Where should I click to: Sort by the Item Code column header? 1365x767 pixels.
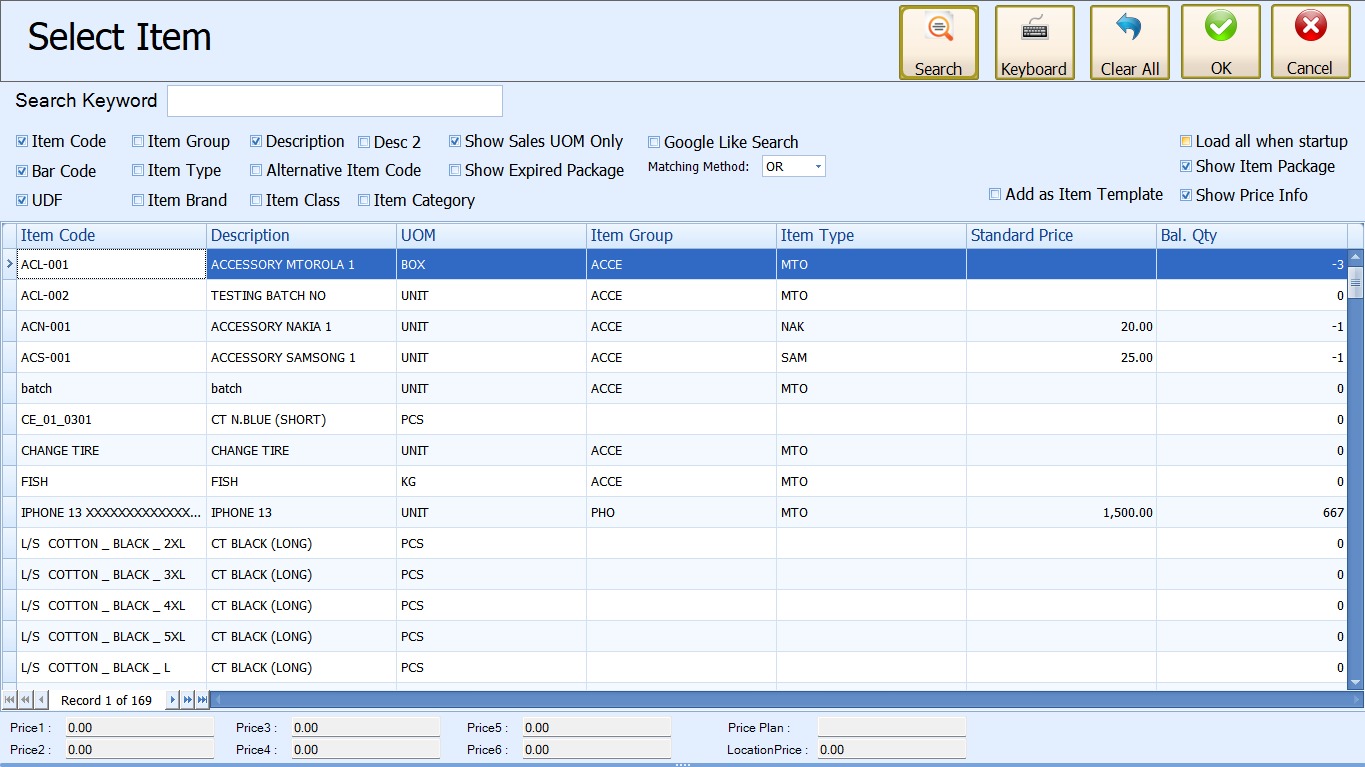[x=110, y=236]
